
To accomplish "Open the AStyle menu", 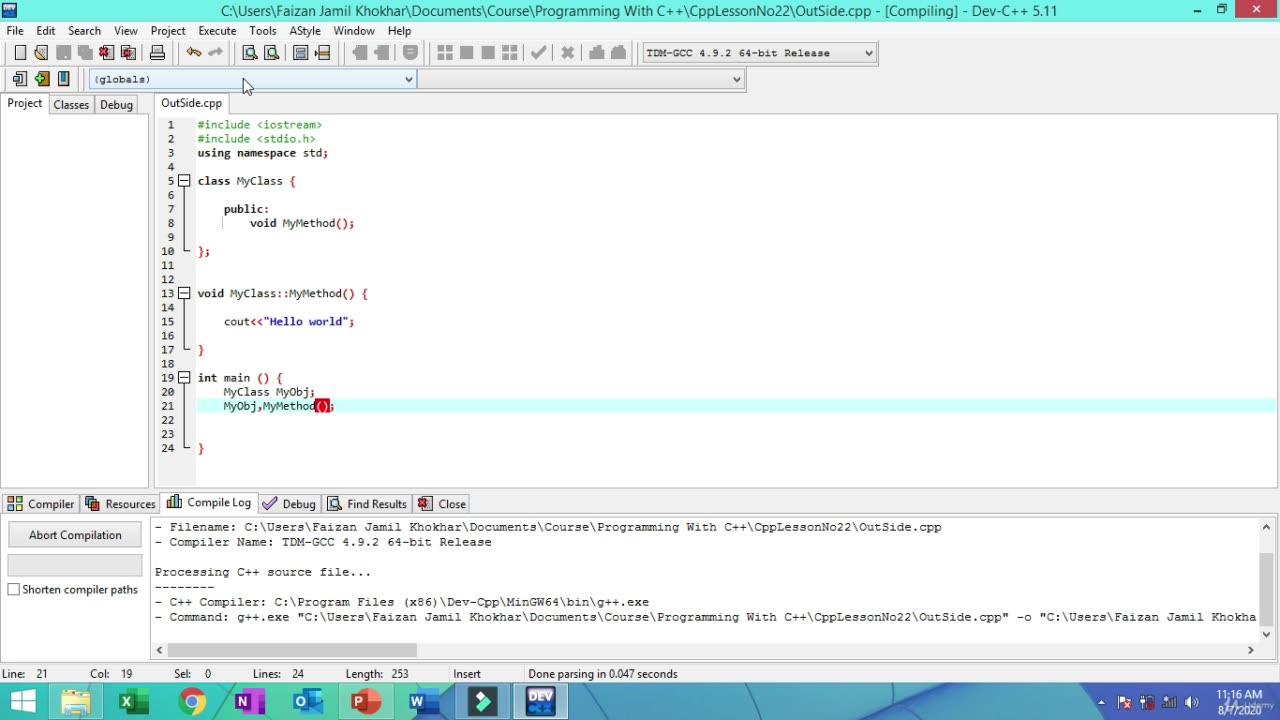I will coord(305,31).
